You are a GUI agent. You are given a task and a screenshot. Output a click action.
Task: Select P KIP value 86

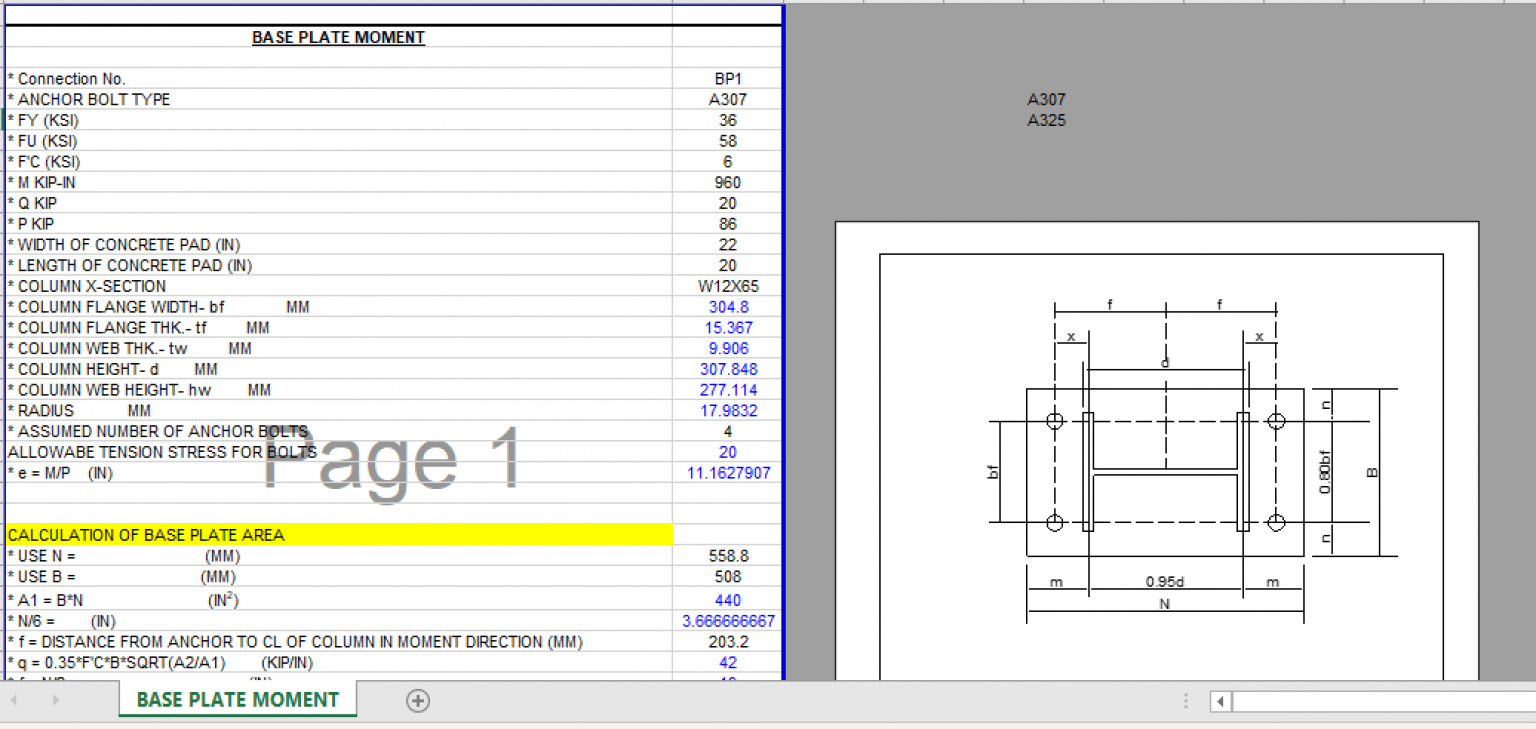728,224
